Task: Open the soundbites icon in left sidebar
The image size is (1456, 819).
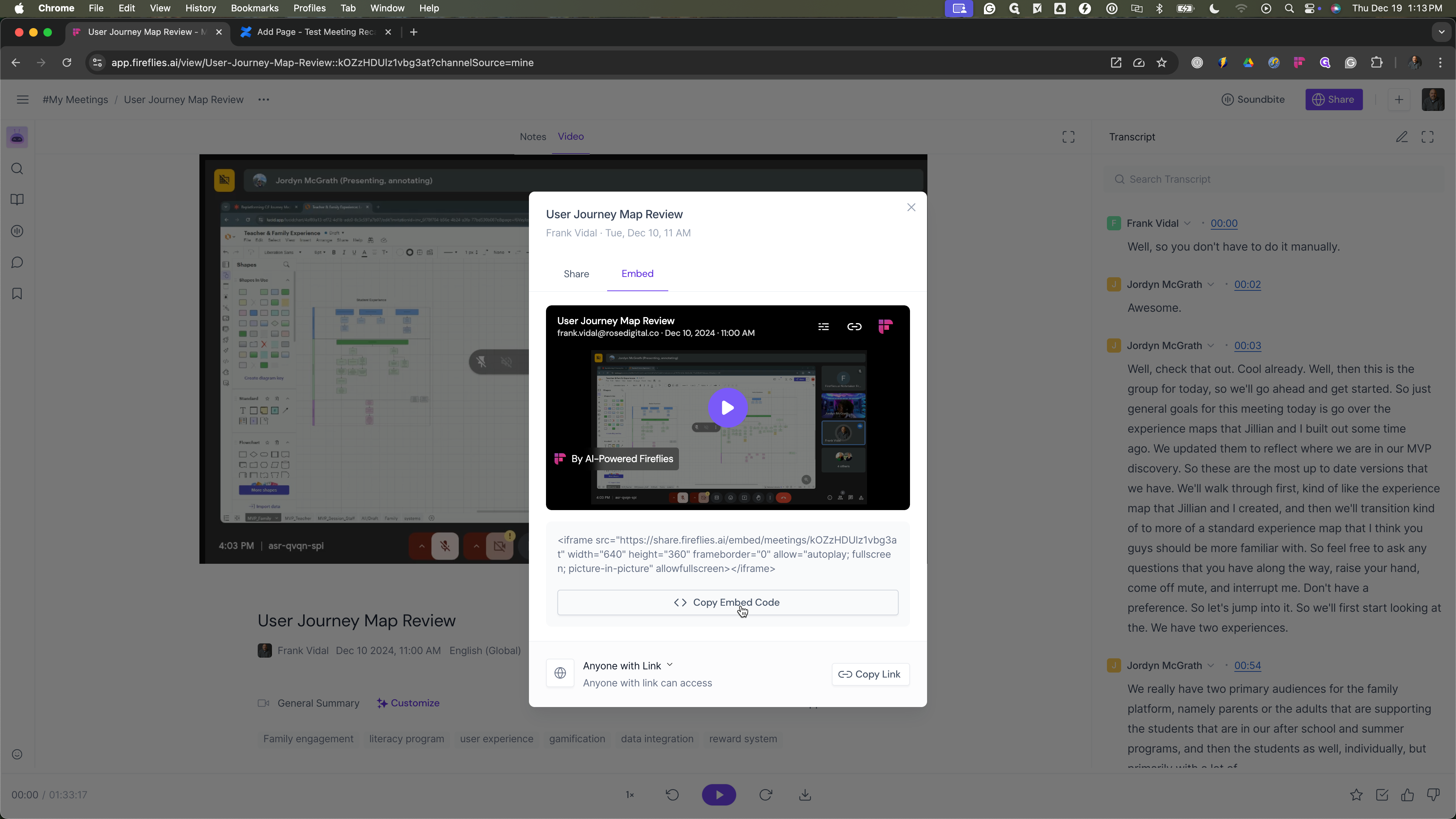Action: 17,231
